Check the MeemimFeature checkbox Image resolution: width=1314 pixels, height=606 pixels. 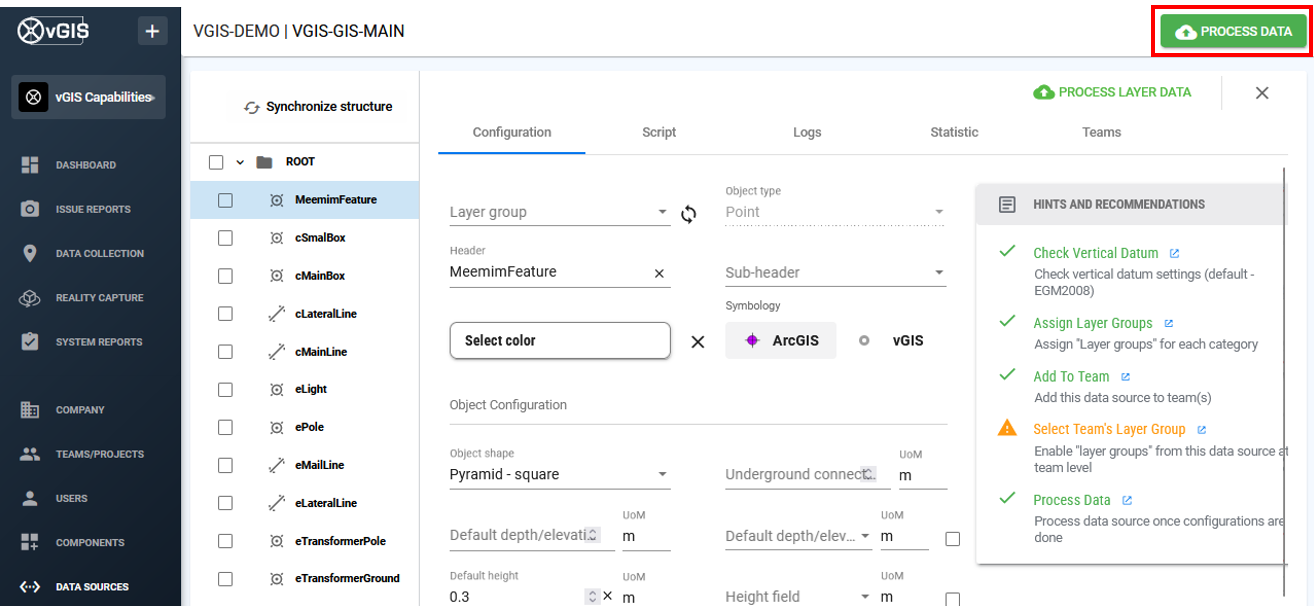pyautogui.click(x=225, y=200)
